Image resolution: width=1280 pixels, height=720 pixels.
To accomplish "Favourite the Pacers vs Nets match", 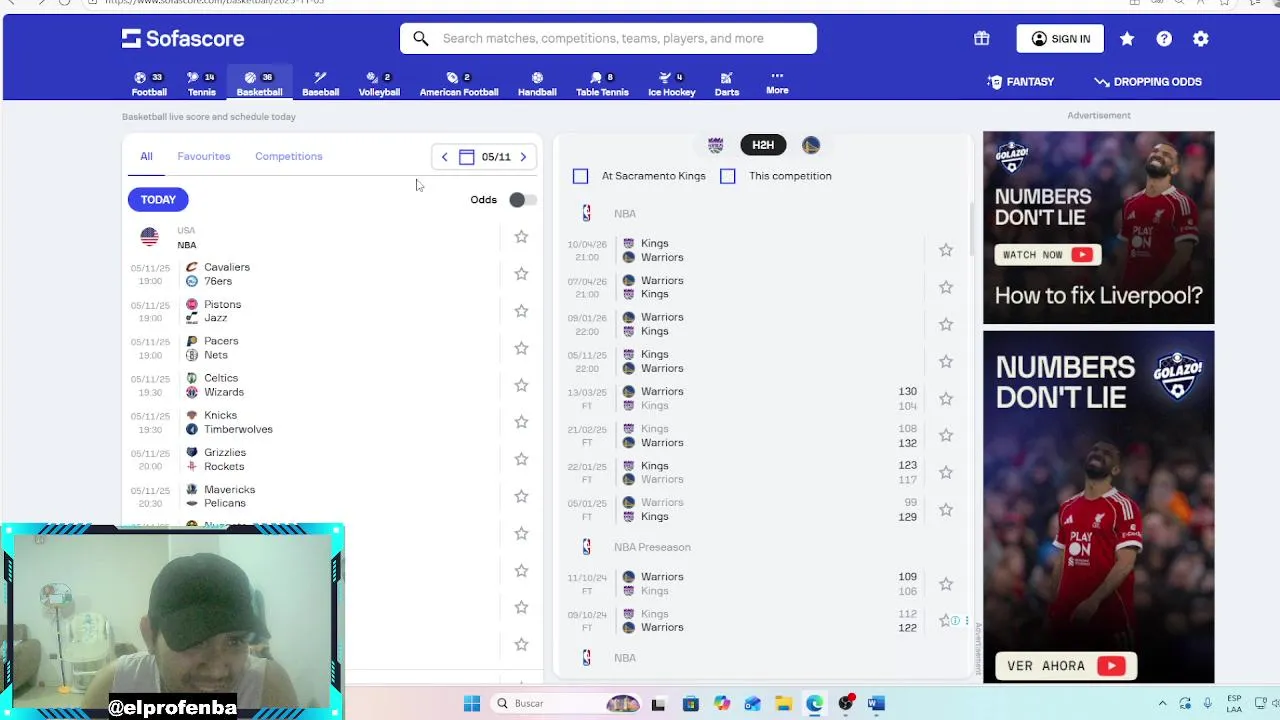I will pyautogui.click(x=521, y=348).
